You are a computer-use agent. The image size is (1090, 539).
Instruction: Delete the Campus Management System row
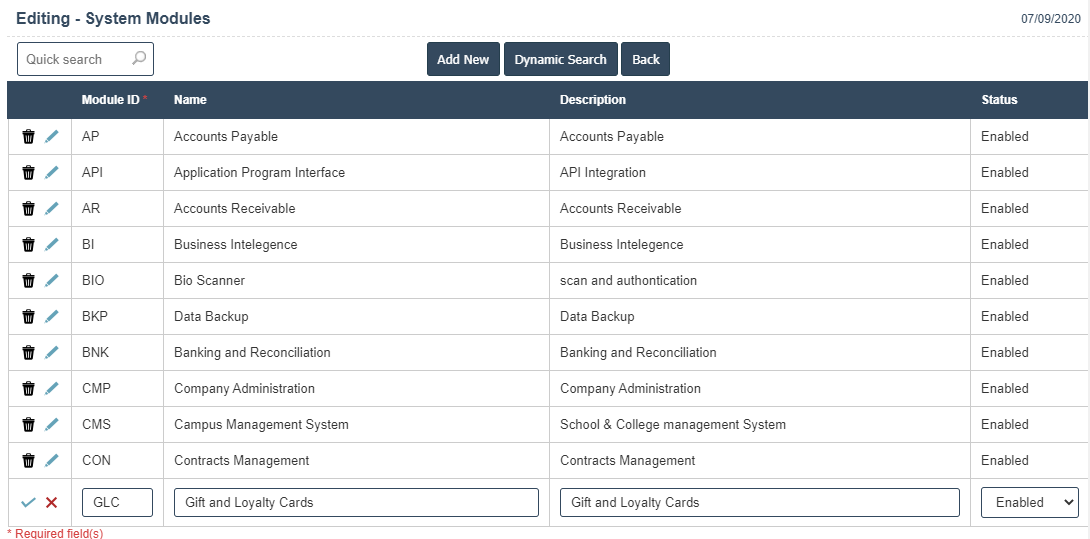click(28, 425)
